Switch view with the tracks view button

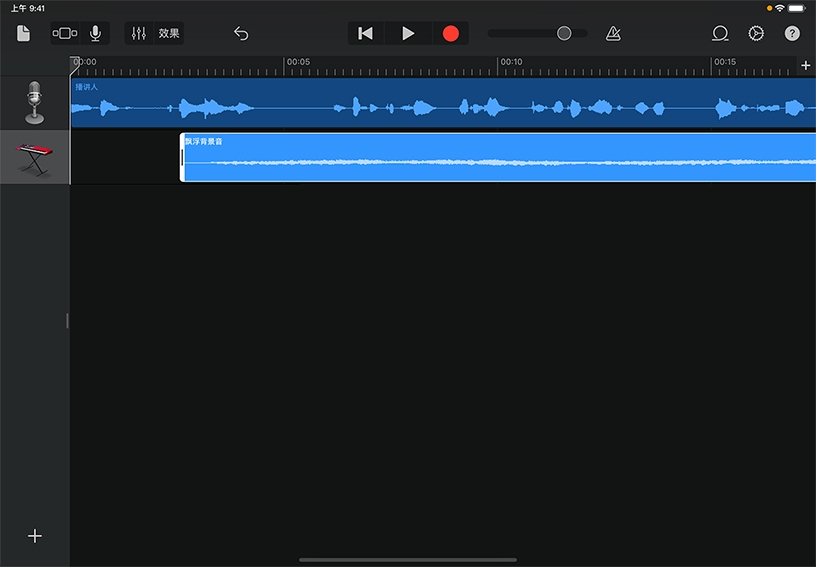[63, 33]
